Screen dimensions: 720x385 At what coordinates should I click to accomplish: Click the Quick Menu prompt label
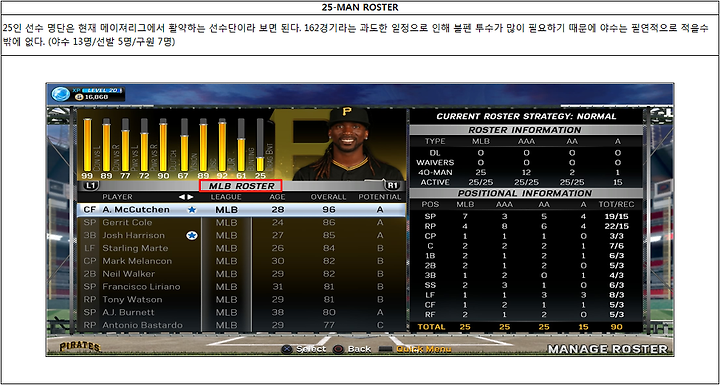[x=423, y=349]
